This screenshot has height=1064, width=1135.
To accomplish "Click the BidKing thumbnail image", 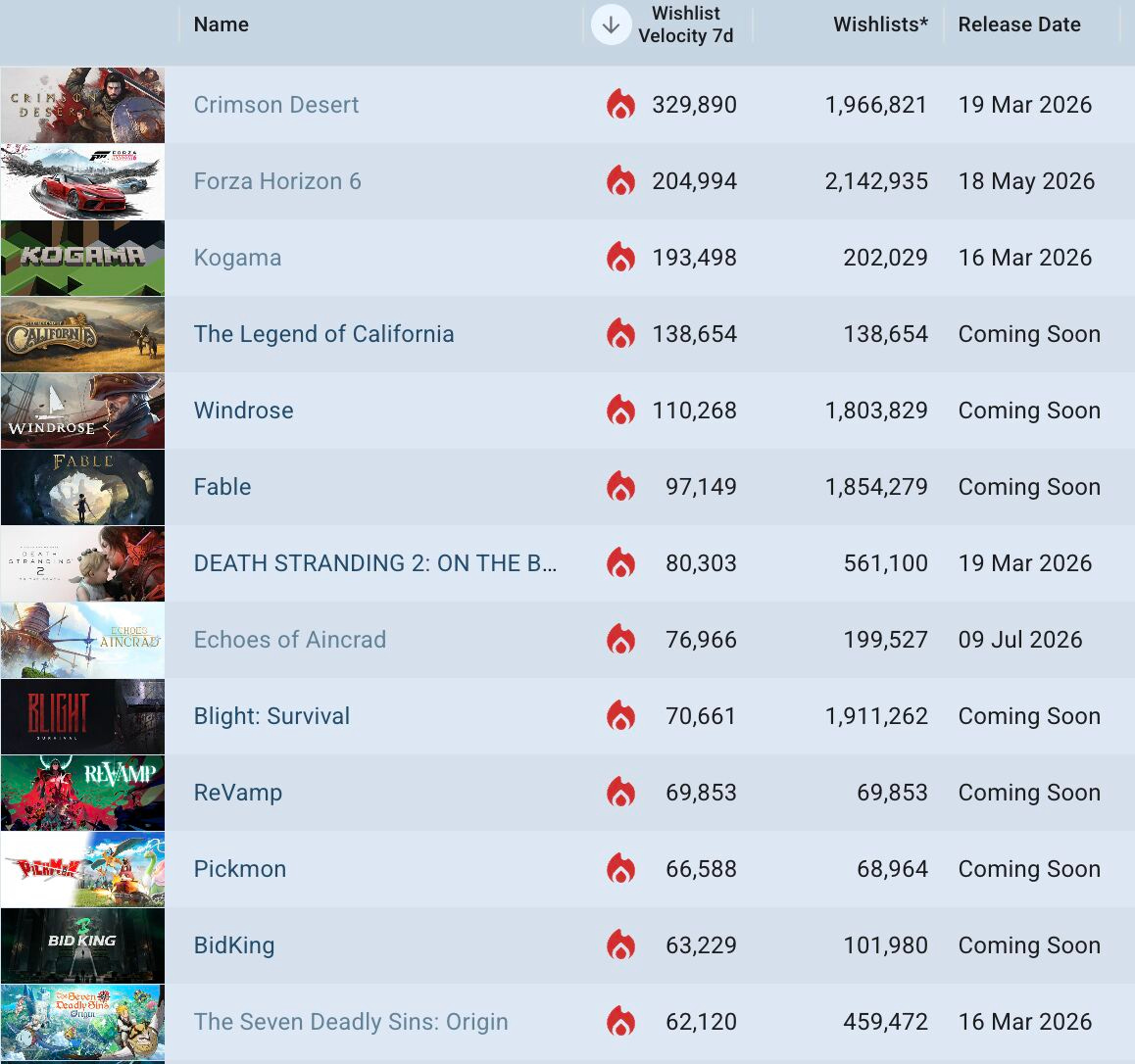I will click(82, 945).
